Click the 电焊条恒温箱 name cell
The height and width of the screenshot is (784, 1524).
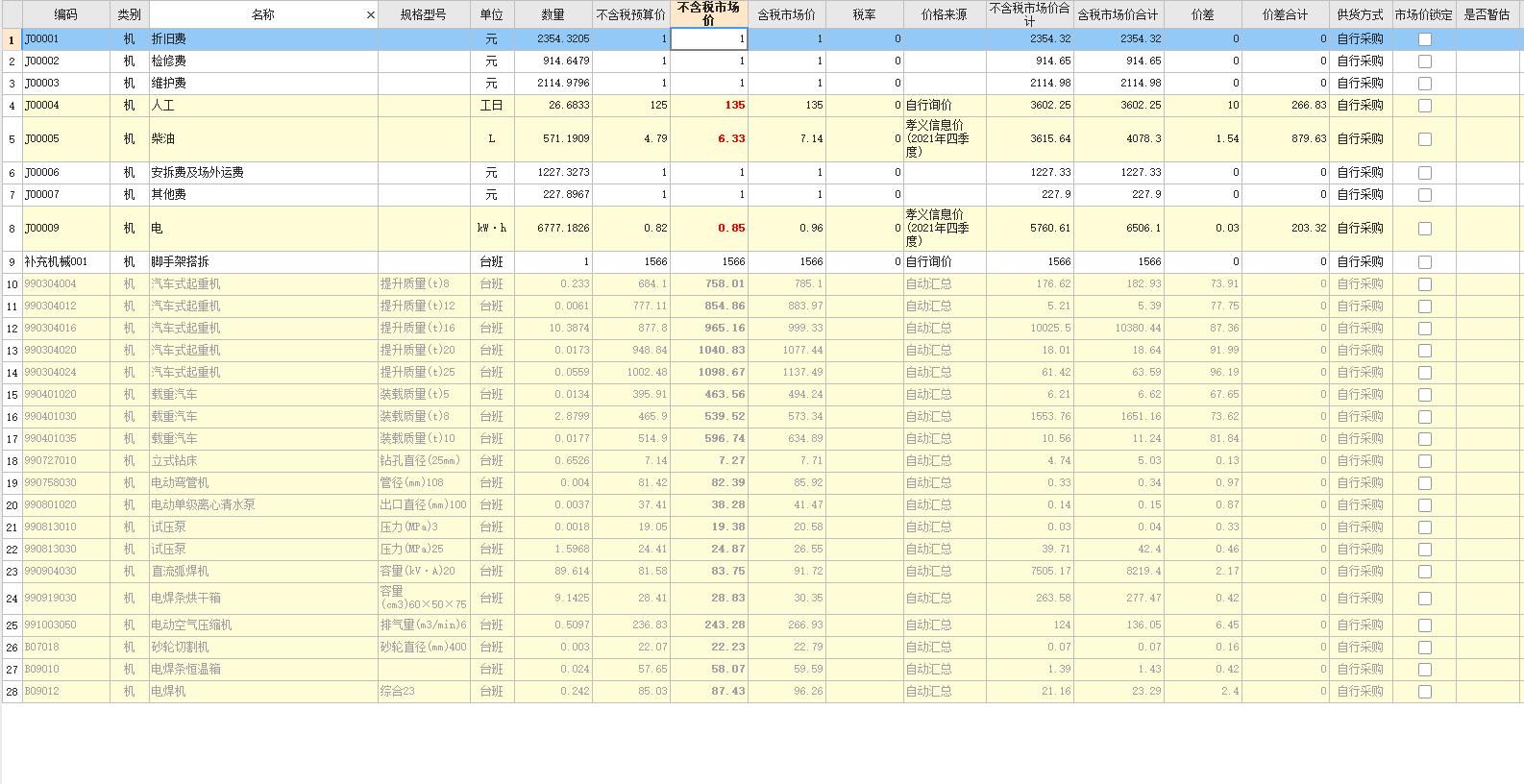pos(263,670)
